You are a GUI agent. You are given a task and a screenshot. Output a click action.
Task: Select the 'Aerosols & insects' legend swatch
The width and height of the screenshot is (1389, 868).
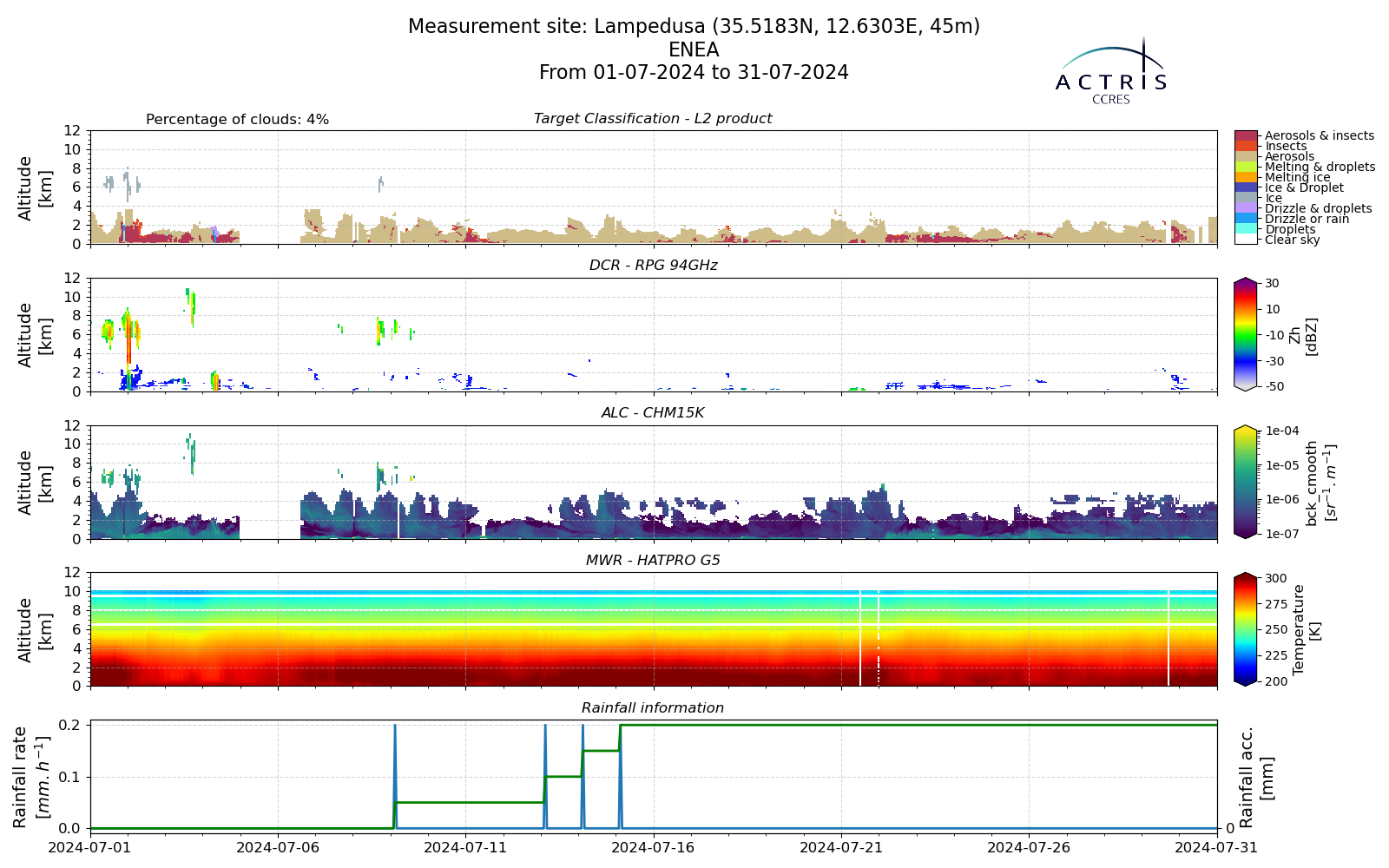tap(1246, 135)
